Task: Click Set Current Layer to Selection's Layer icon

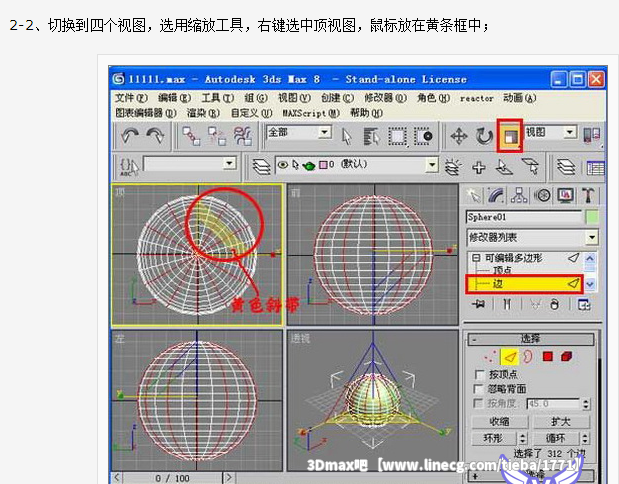Action: (x=530, y=167)
